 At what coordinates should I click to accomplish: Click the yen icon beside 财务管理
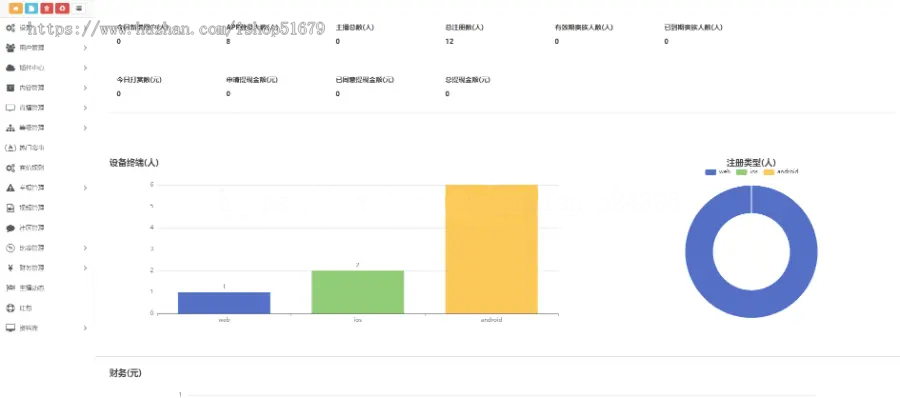tap(10, 268)
